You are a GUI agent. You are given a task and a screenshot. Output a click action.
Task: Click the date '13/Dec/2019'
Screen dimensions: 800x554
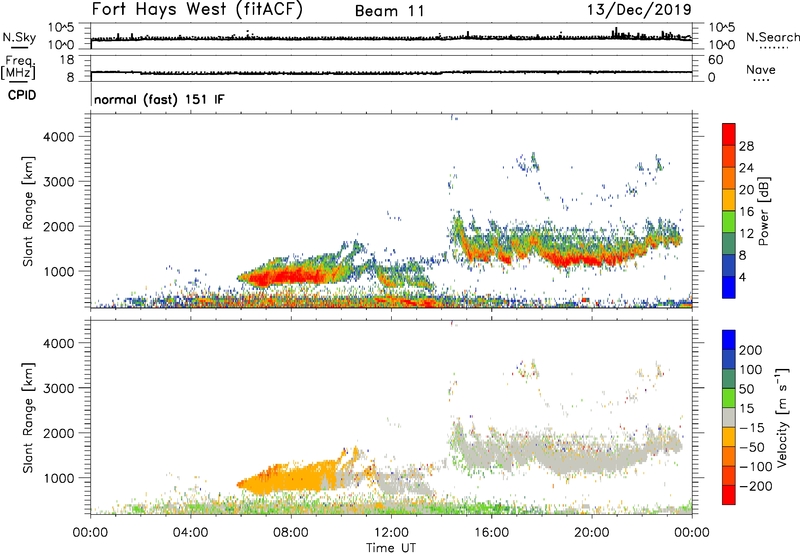639,9
